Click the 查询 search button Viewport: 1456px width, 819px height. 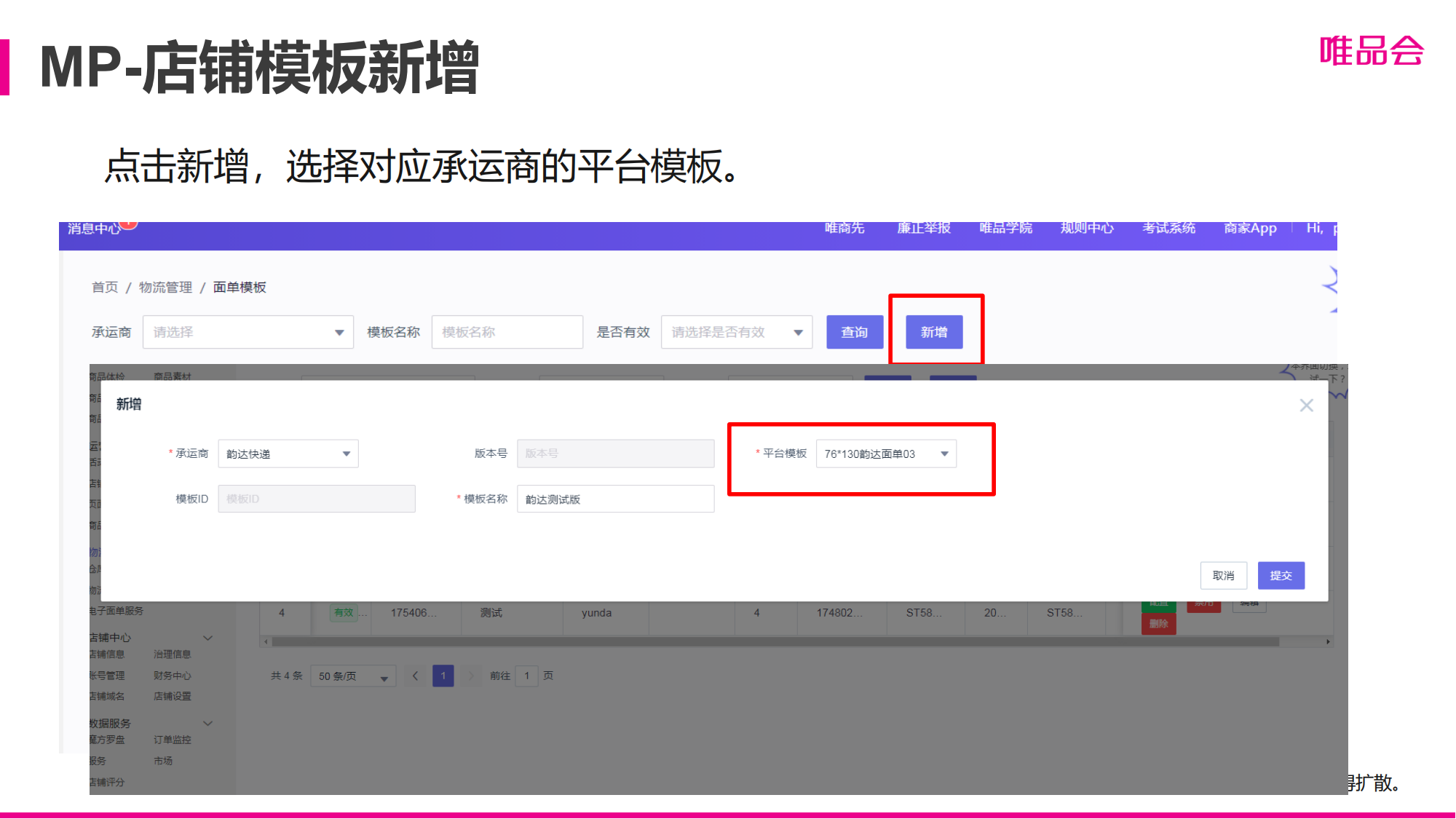click(855, 332)
